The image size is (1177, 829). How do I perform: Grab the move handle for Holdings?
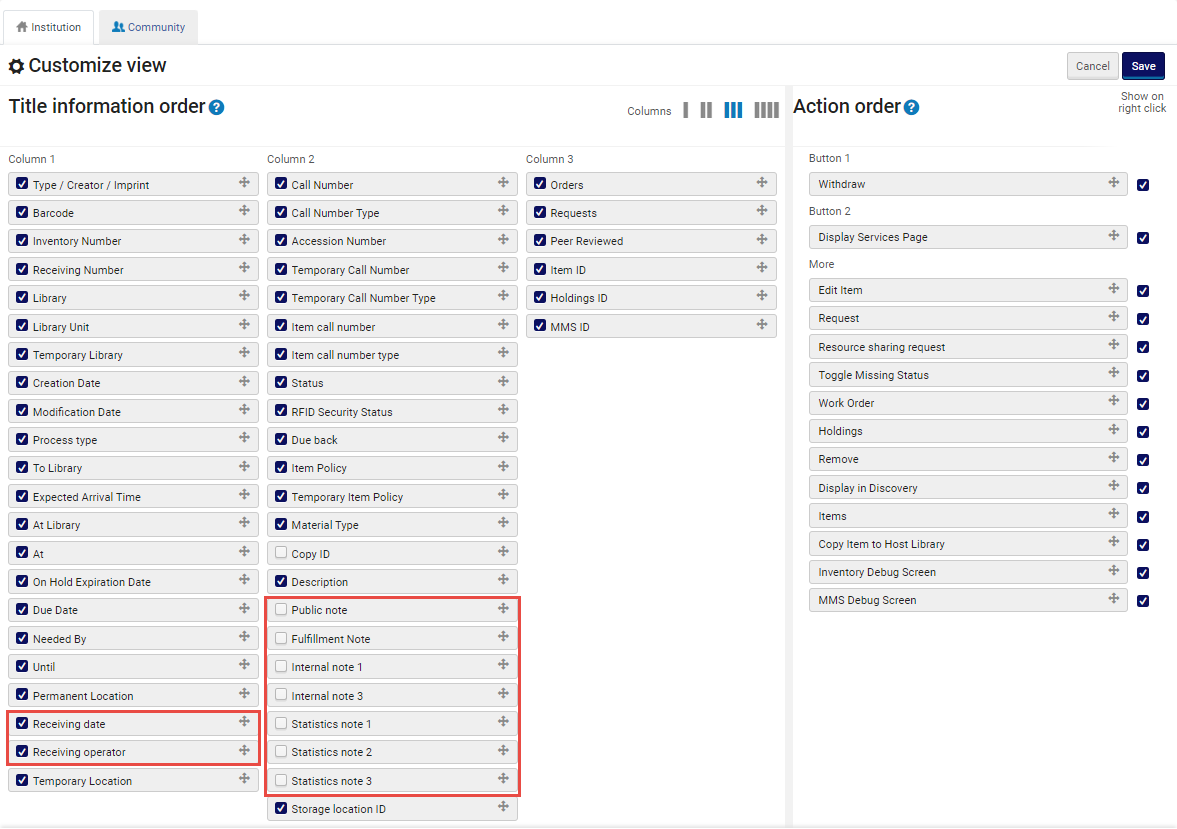coord(1114,430)
